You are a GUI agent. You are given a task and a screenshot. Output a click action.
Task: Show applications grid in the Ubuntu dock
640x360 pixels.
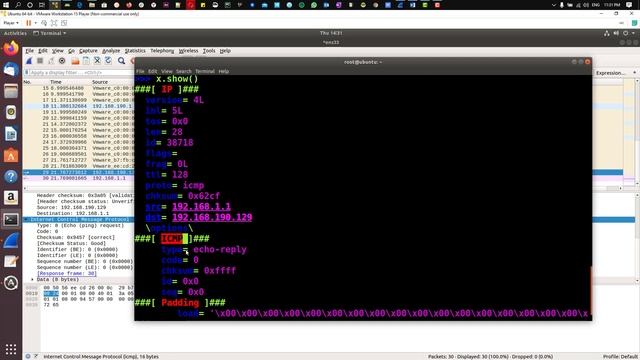(x=11, y=349)
